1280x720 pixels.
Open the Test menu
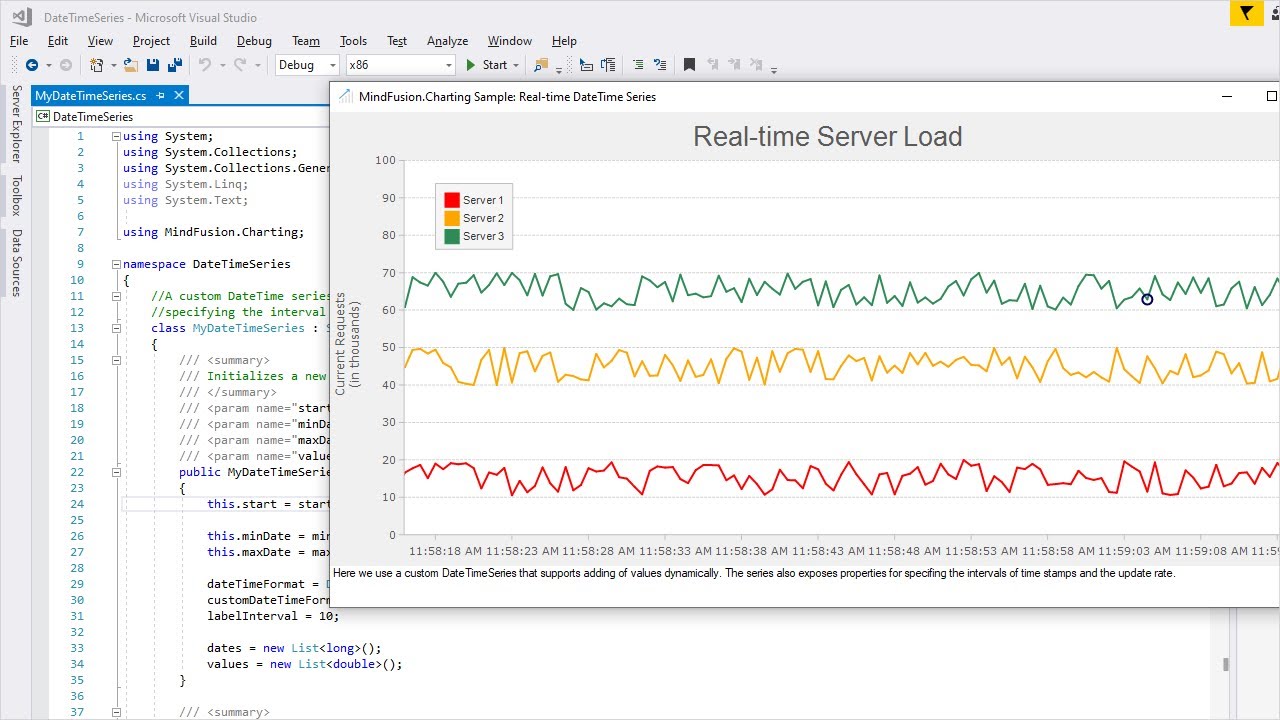(x=397, y=41)
